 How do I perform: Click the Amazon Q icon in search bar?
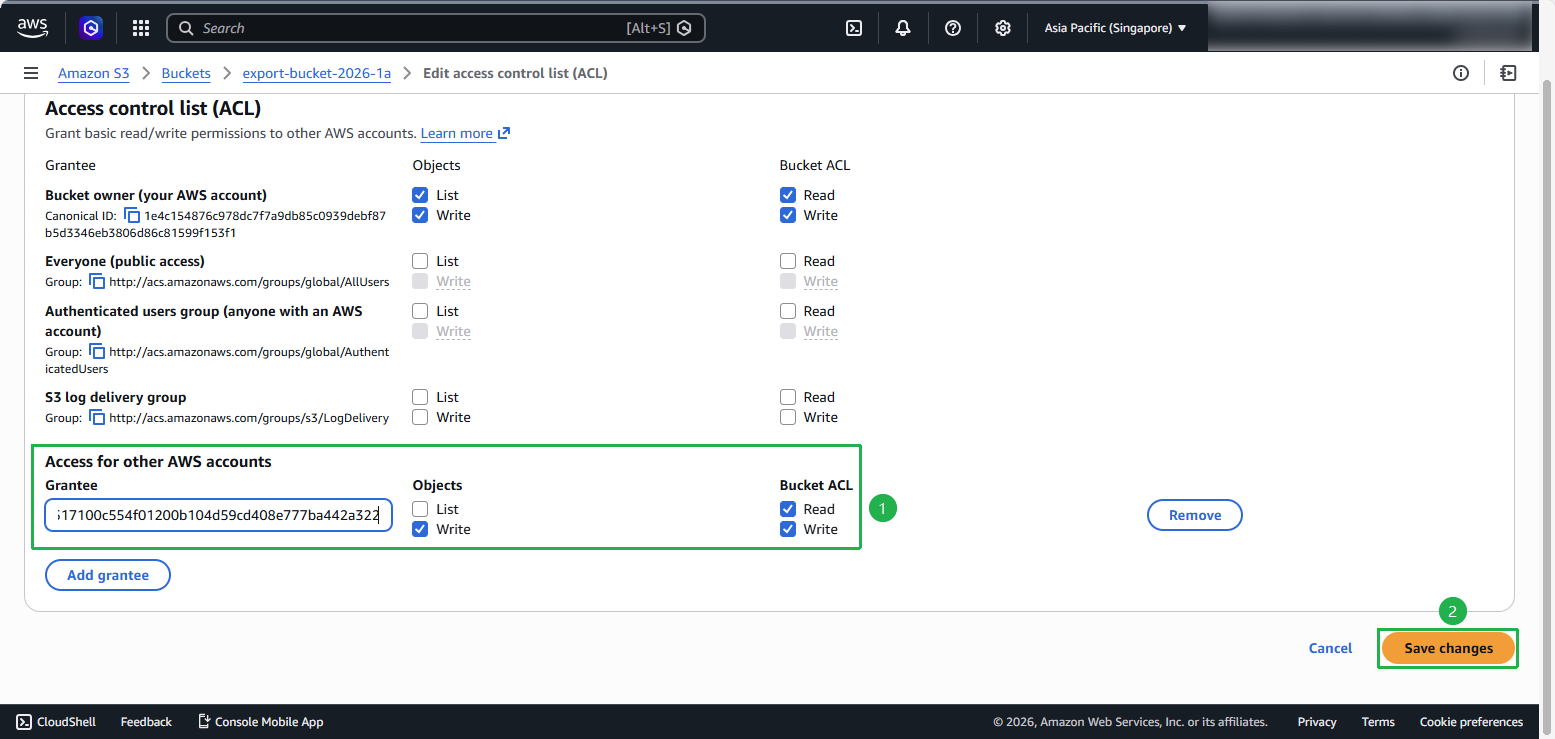point(684,28)
